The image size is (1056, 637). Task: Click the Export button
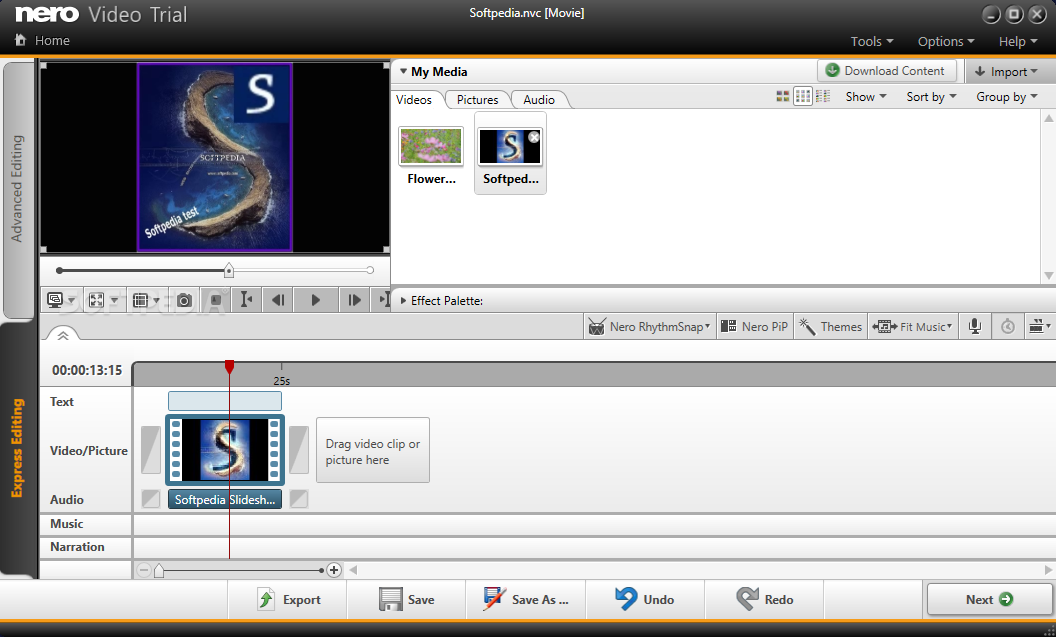click(x=288, y=599)
